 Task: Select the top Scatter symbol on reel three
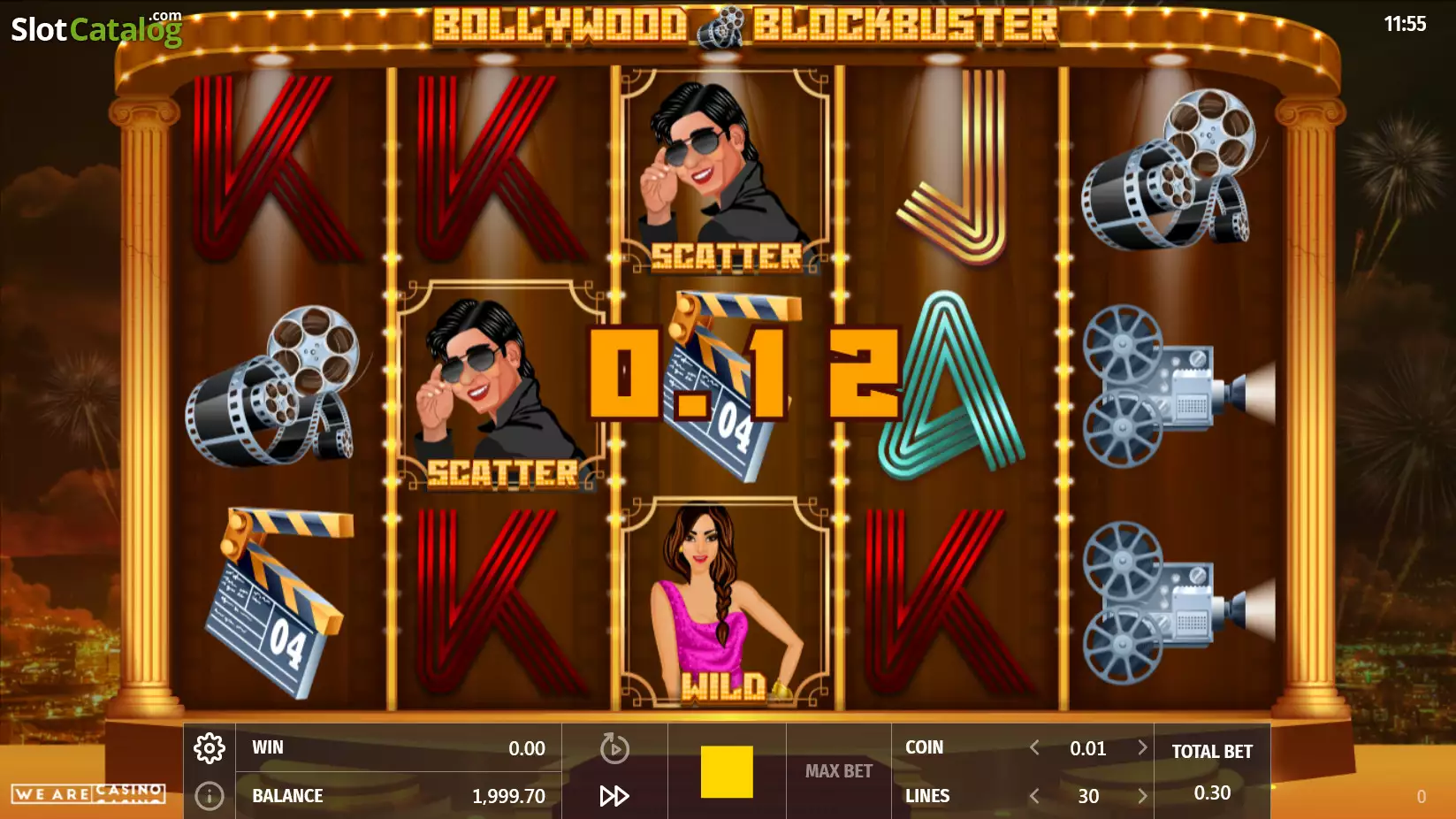click(x=726, y=171)
